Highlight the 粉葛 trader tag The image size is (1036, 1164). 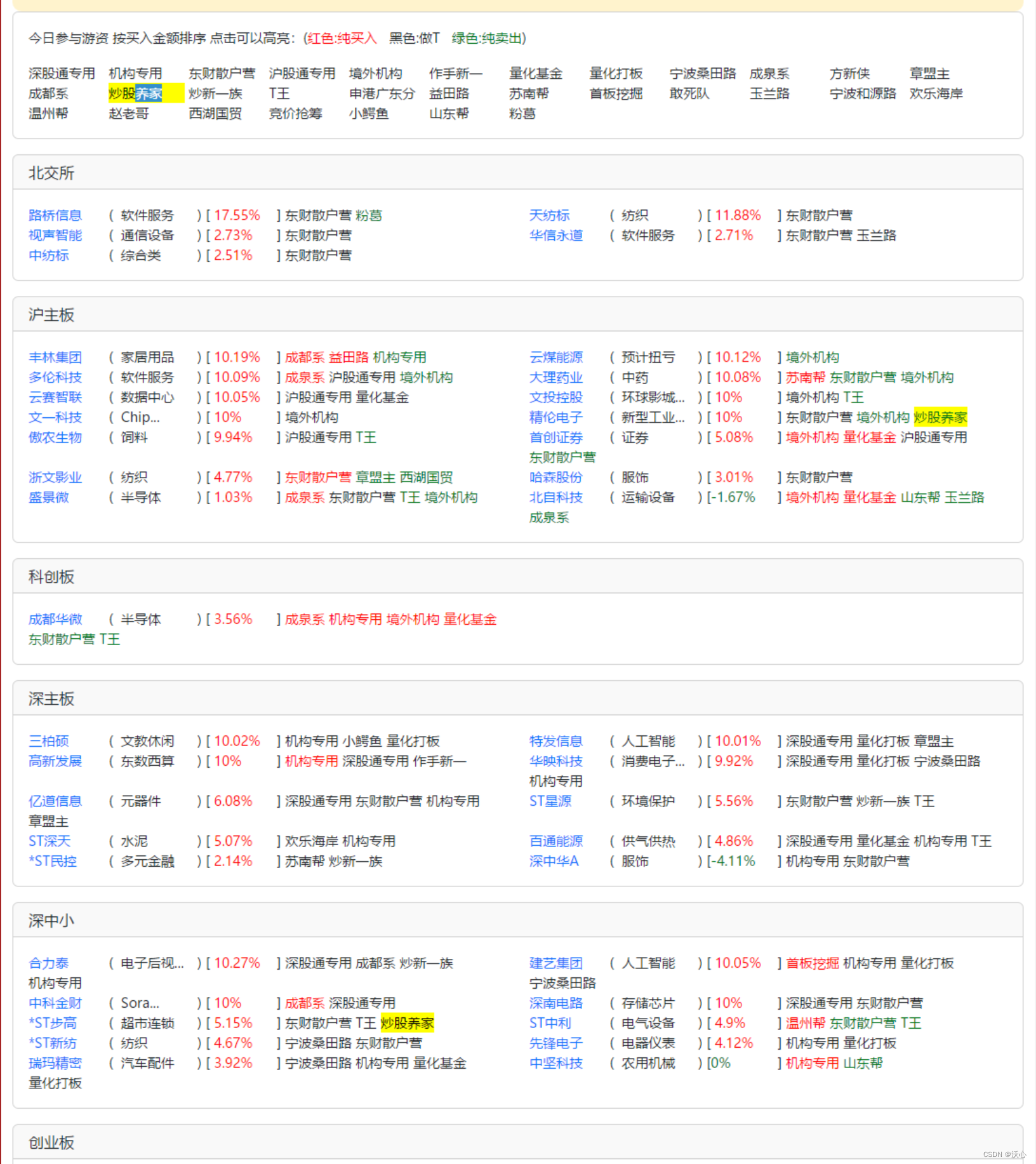click(522, 114)
